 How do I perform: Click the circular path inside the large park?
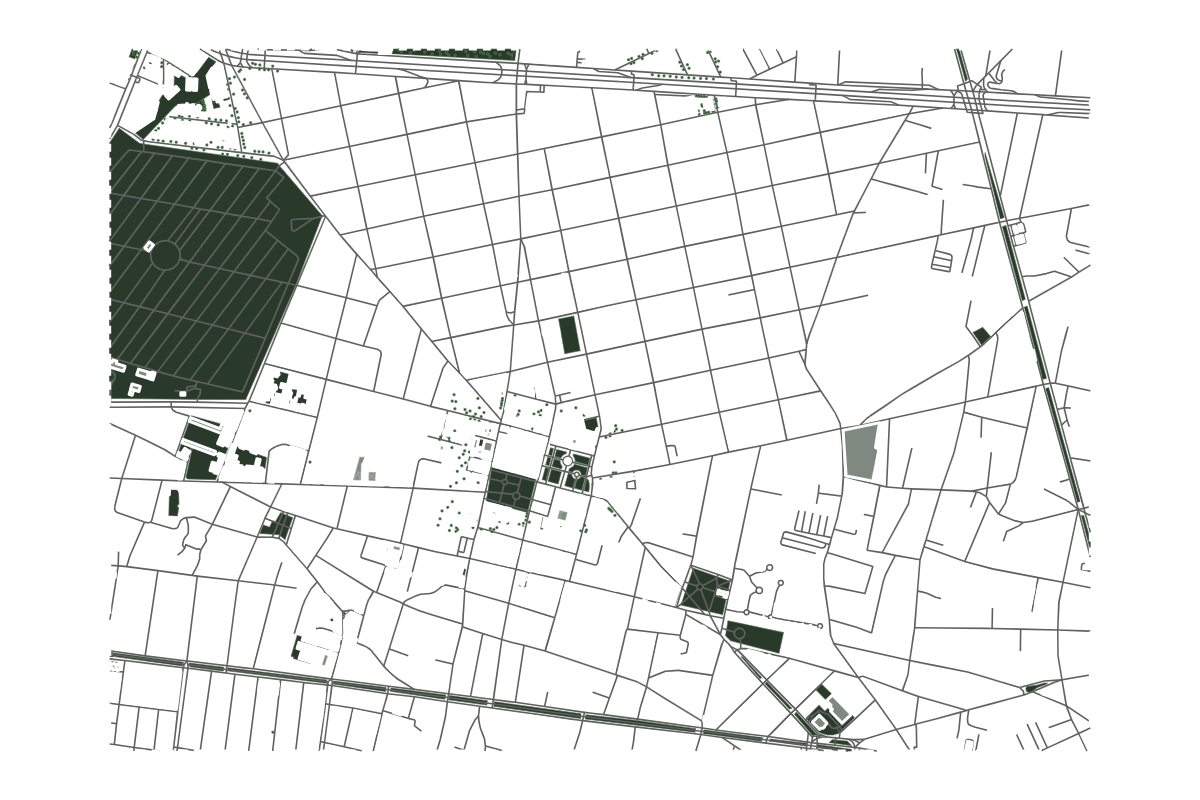pyautogui.click(x=165, y=255)
